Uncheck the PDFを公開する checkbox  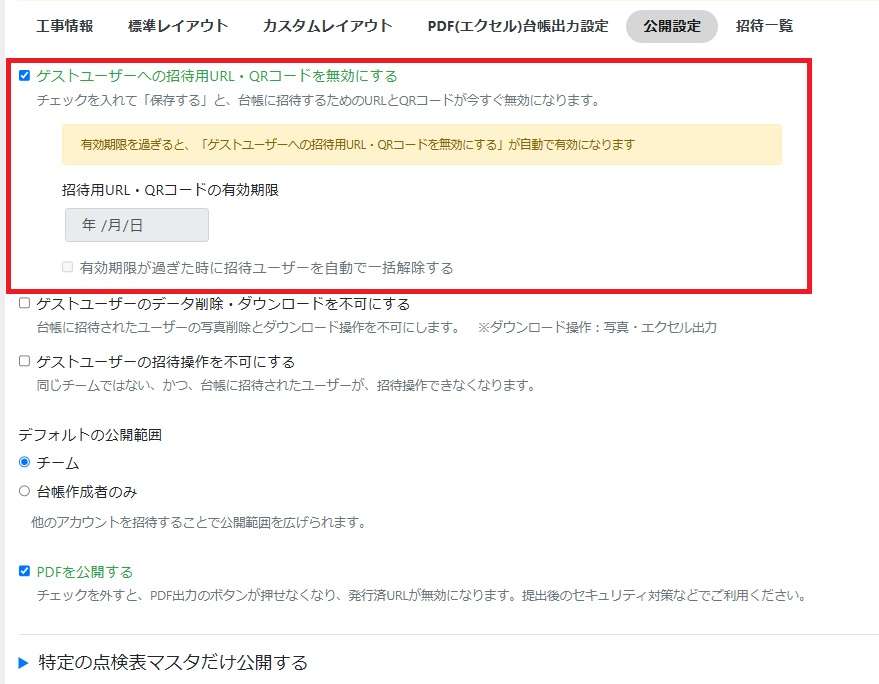(24, 571)
